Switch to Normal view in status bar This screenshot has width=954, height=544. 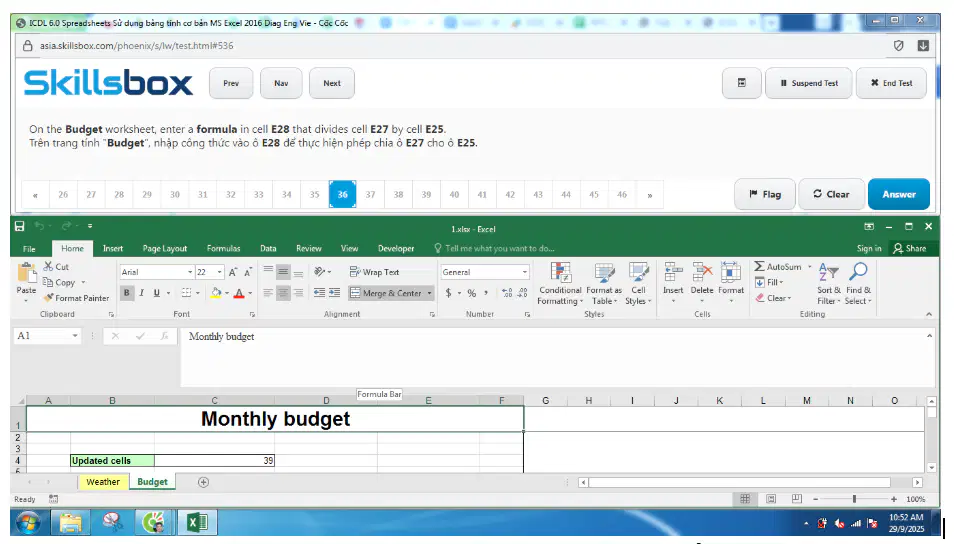tap(745, 499)
